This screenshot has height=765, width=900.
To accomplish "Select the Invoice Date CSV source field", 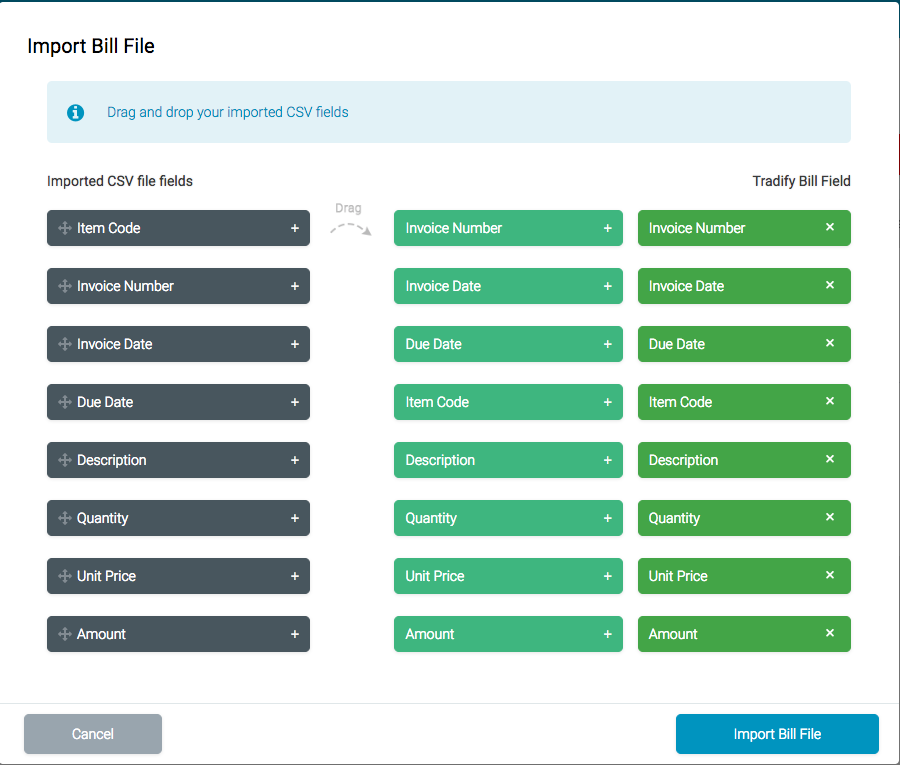I will pos(178,344).
